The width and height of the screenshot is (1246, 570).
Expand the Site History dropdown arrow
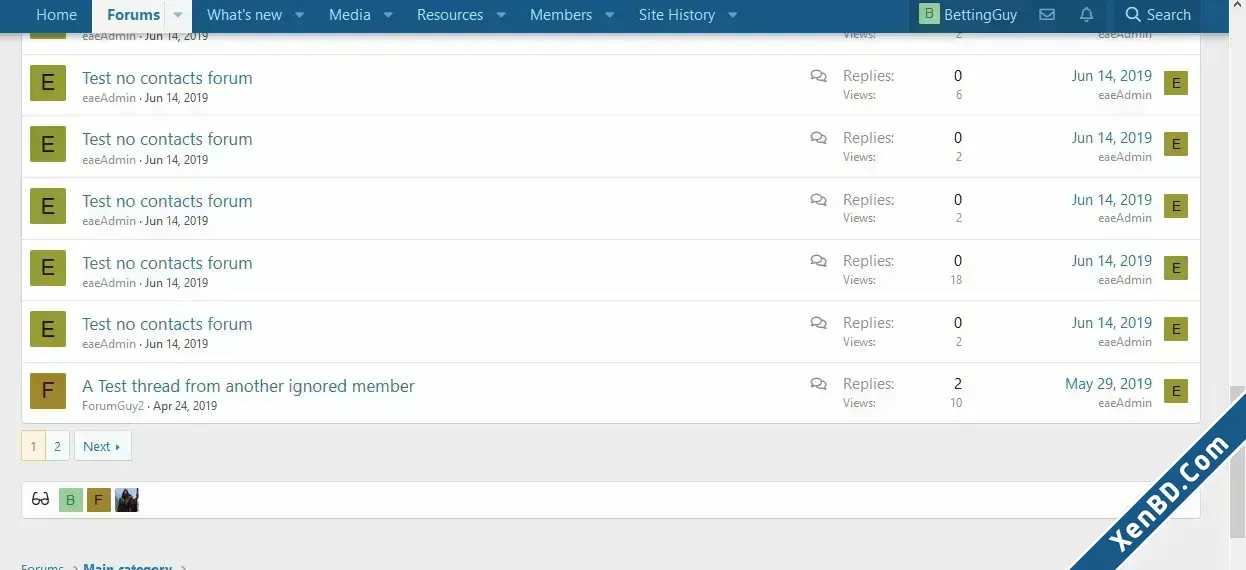[x=733, y=15]
